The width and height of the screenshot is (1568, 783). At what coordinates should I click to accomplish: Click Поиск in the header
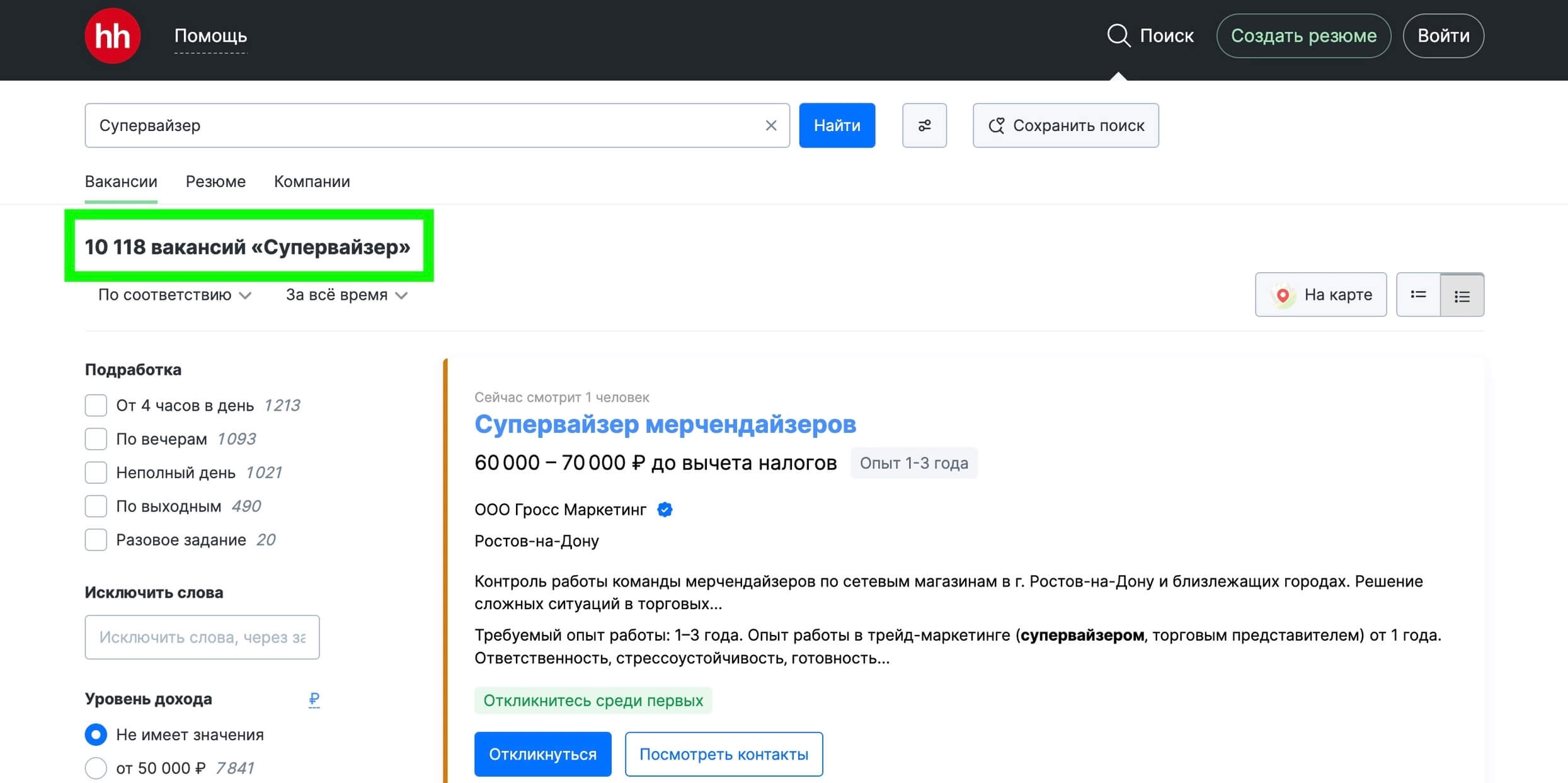click(1167, 36)
